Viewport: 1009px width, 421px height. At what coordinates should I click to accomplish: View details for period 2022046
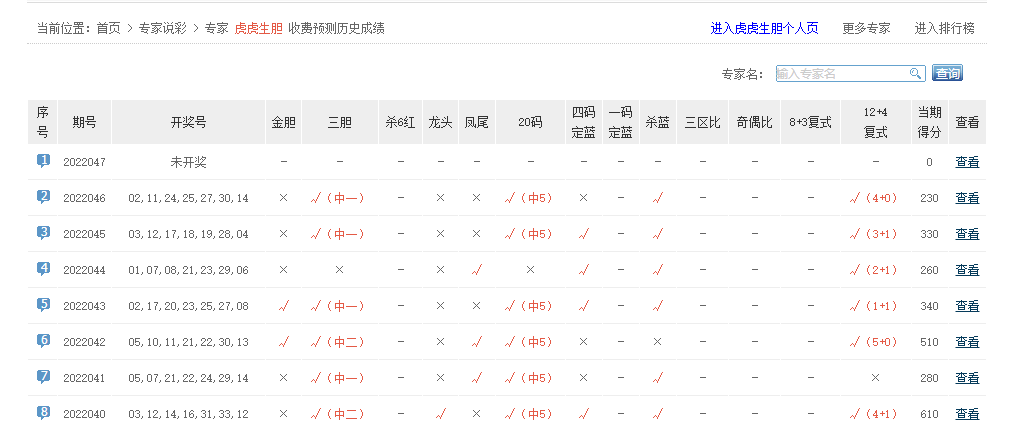[x=967, y=198]
